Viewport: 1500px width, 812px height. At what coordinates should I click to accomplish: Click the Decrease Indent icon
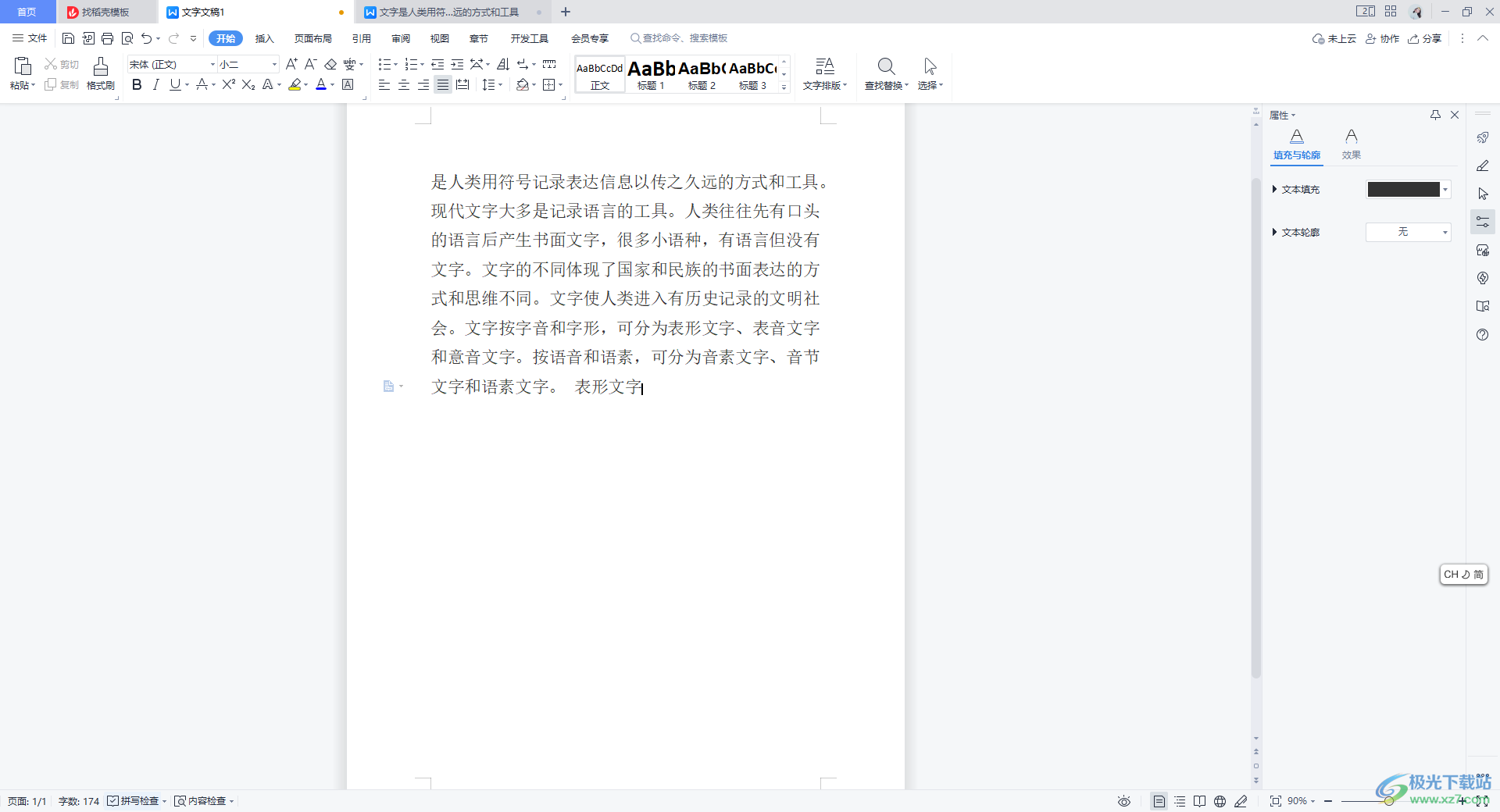(437, 64)
